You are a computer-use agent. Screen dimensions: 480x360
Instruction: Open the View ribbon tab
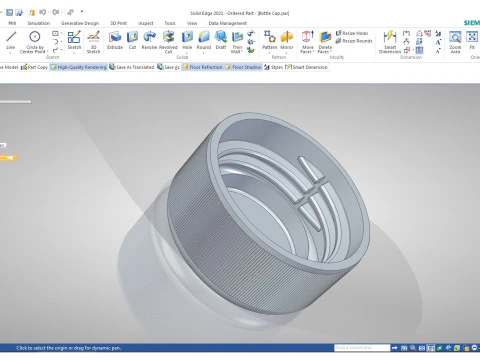pos(192,23)
